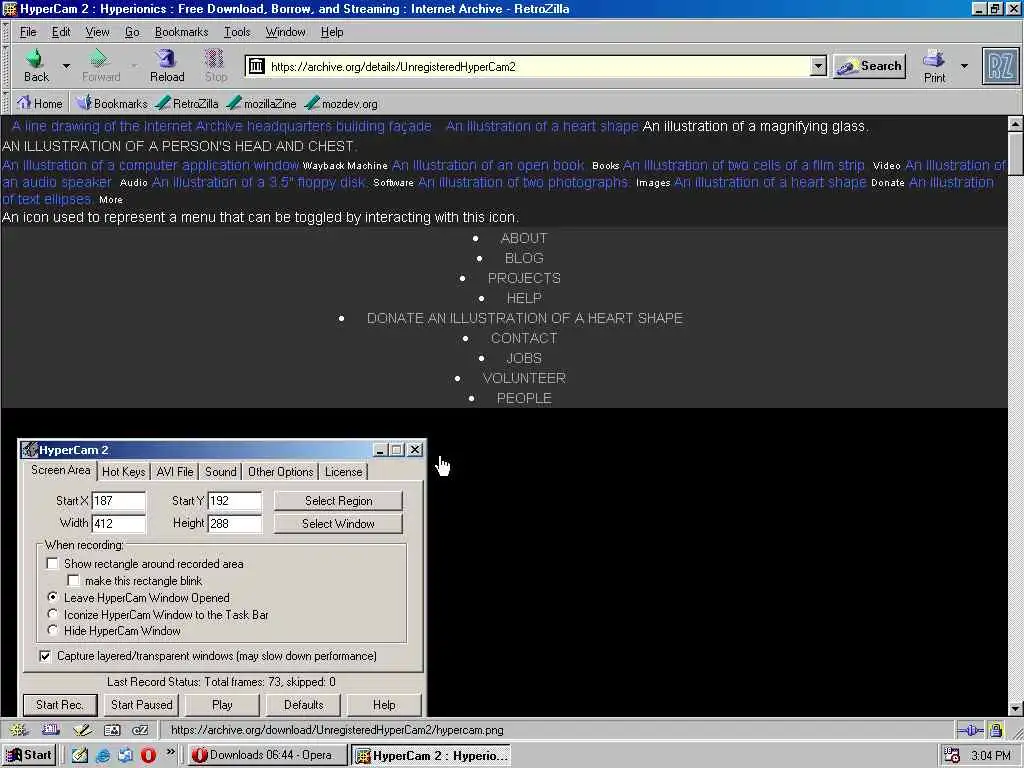Viewport: 1024px width, 768px height.
Task: Open the Tools menu
Action: pyautogui.click(x=237, y=32)
